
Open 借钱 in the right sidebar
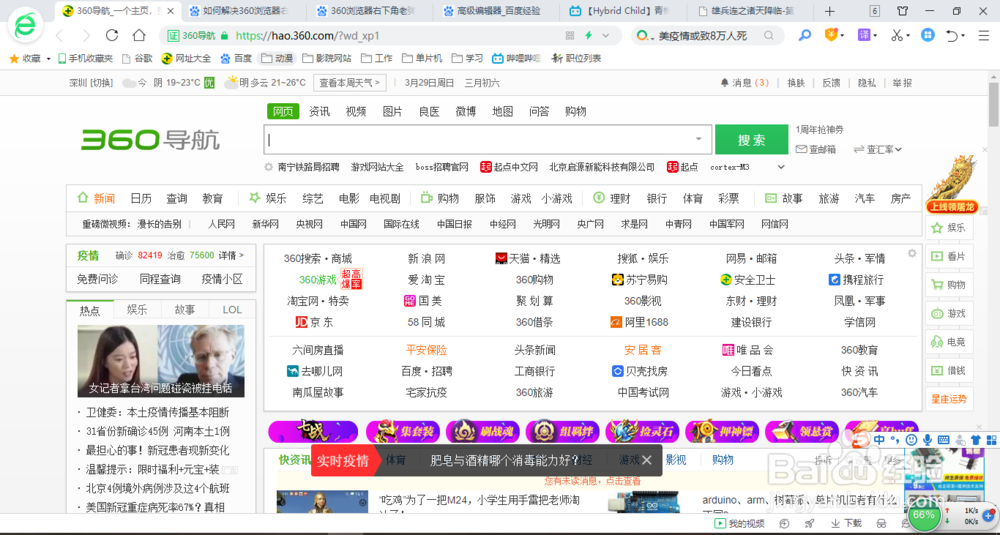point(950,370)
